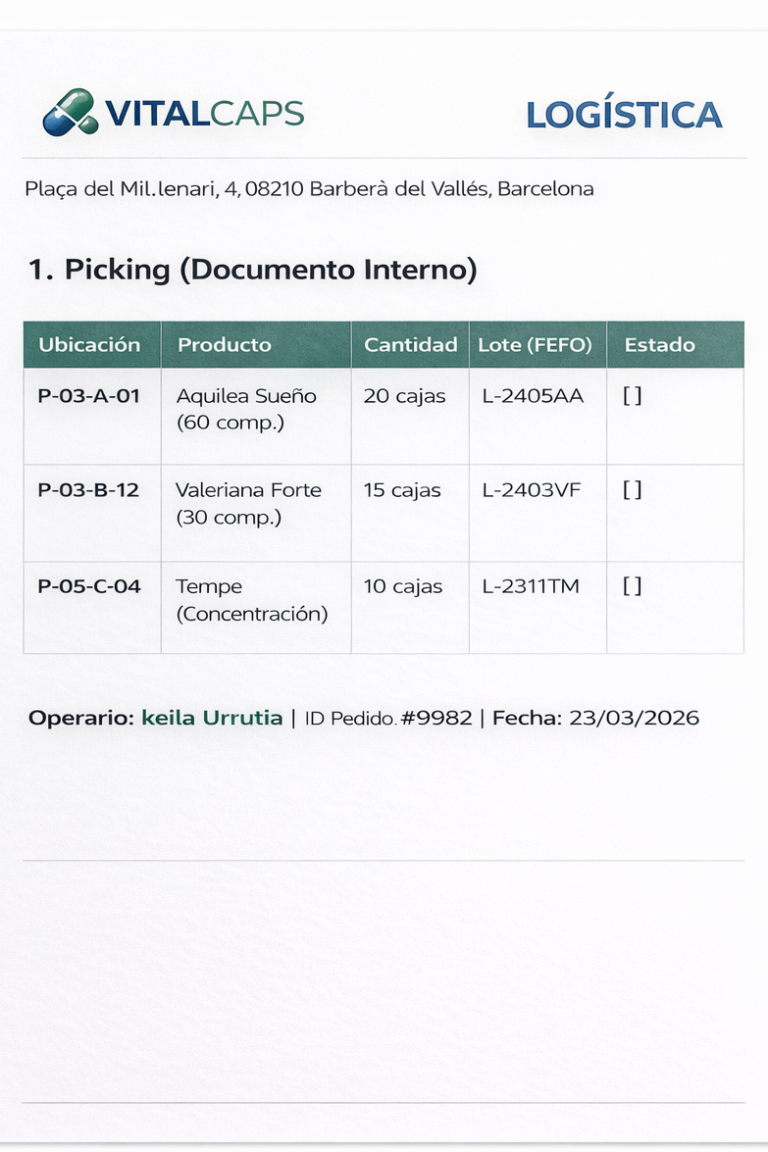Click the Producto column header
The width and height of the screenshot is (768, 1152).
pos(224,345)
